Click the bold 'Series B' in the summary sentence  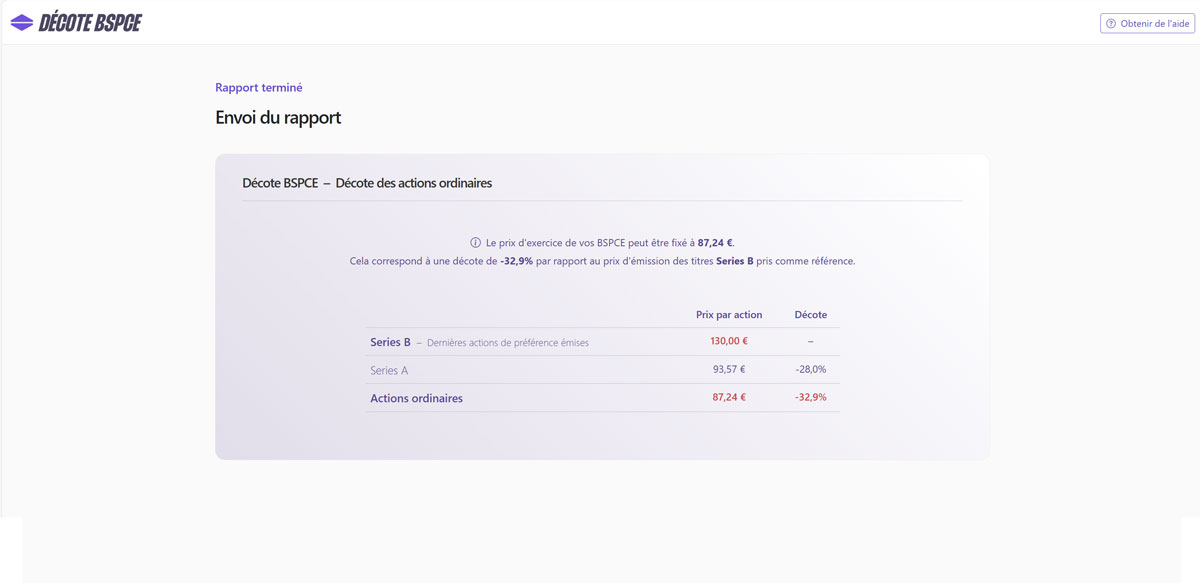pos(735,261)
